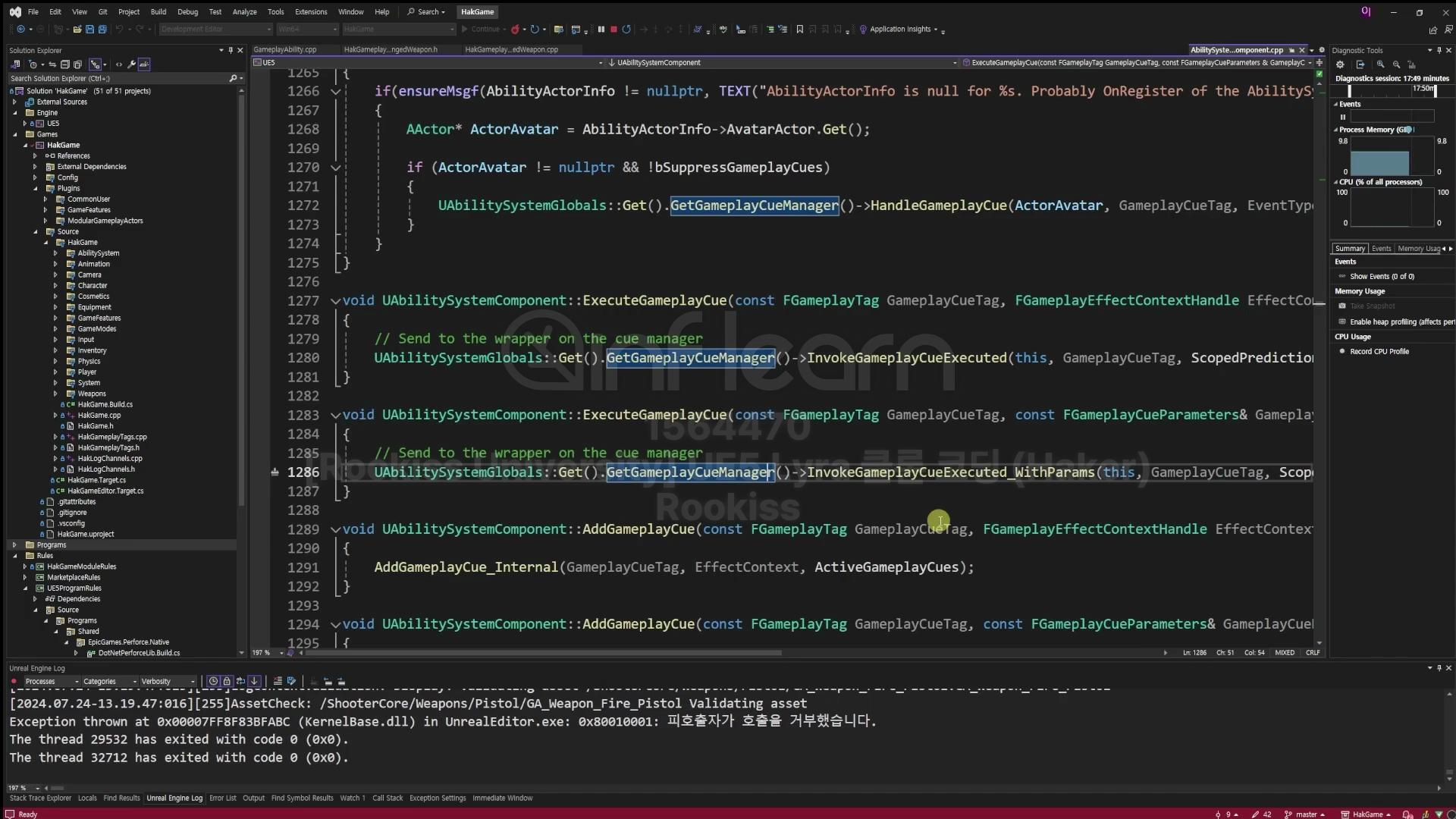Click Collapse All icon in Solution Explorer
1456x819 pixels.
tap(65, 64)
